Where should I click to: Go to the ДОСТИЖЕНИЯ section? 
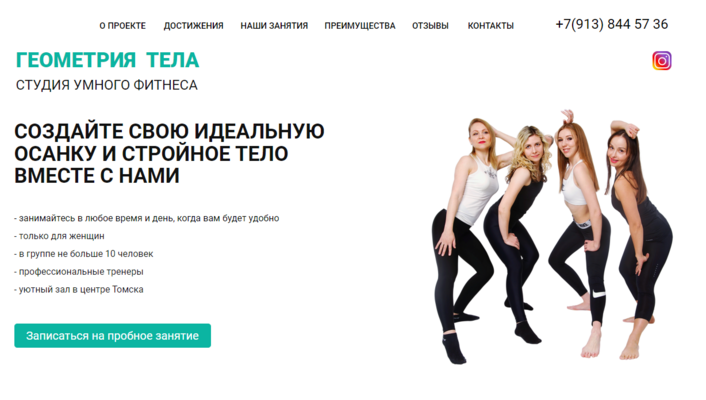[193, 26]
